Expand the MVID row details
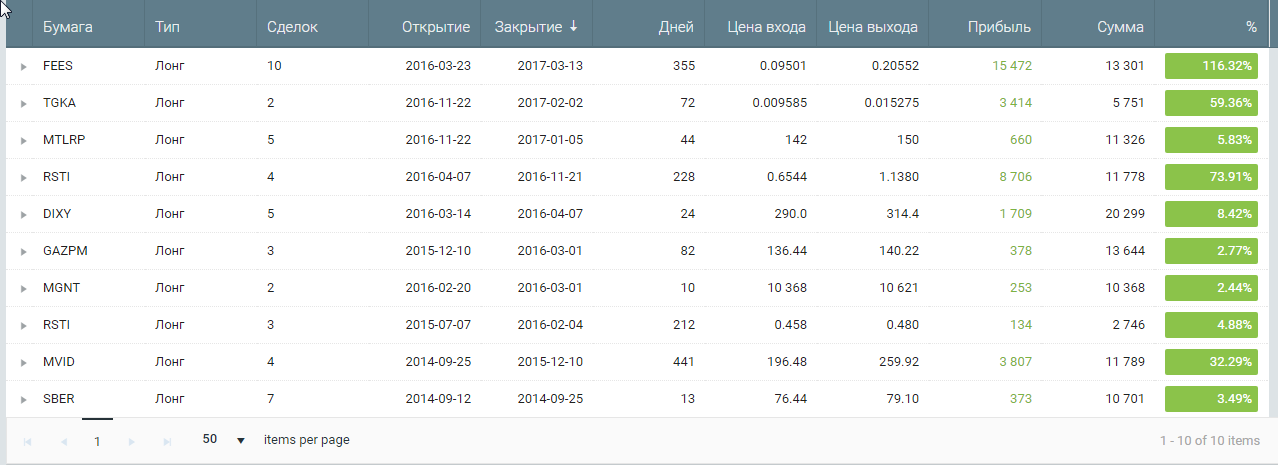Viewport: 1278px width, 465px height. 23,363
